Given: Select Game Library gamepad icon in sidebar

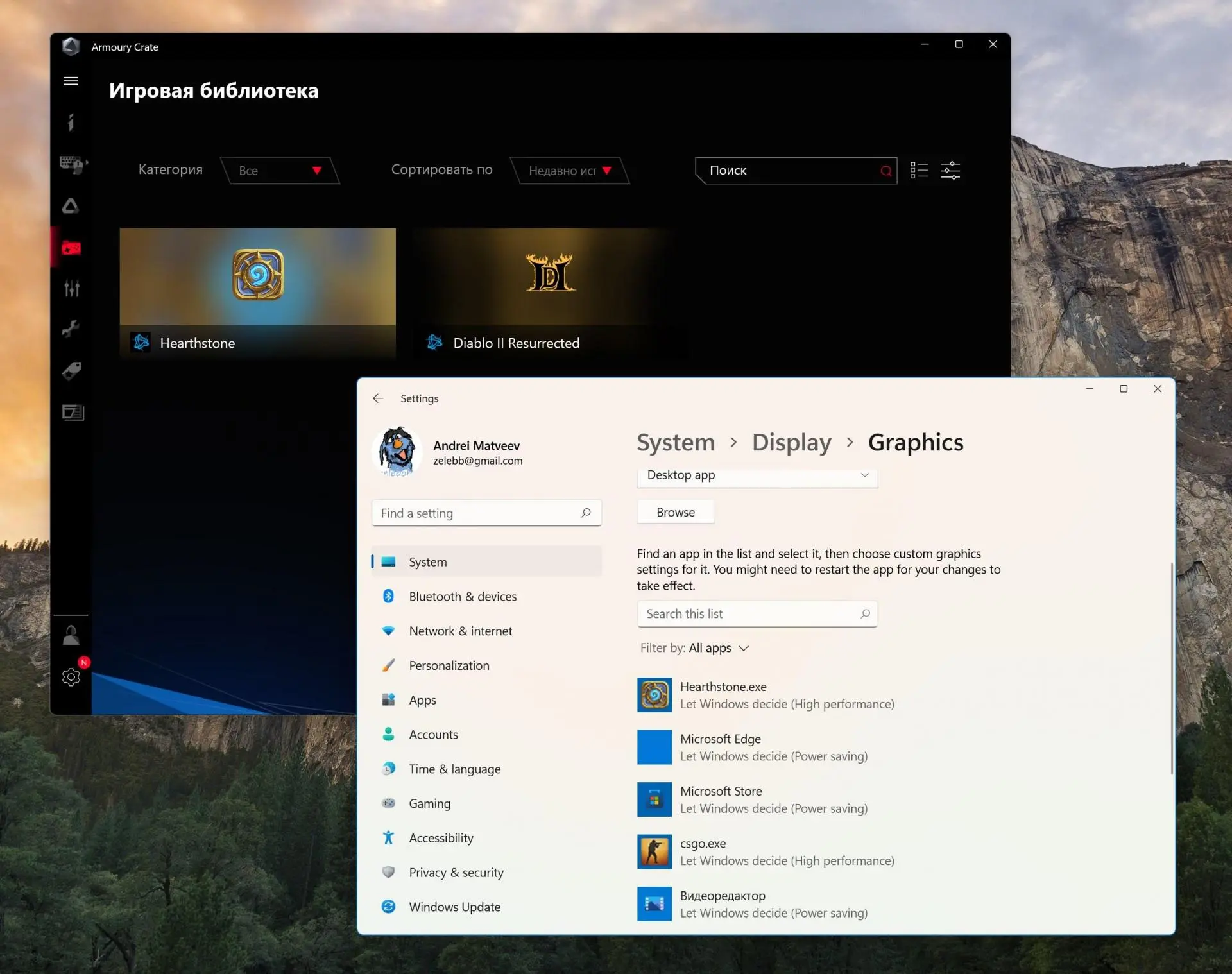Looking at the screenshot, I should (71, 248).
